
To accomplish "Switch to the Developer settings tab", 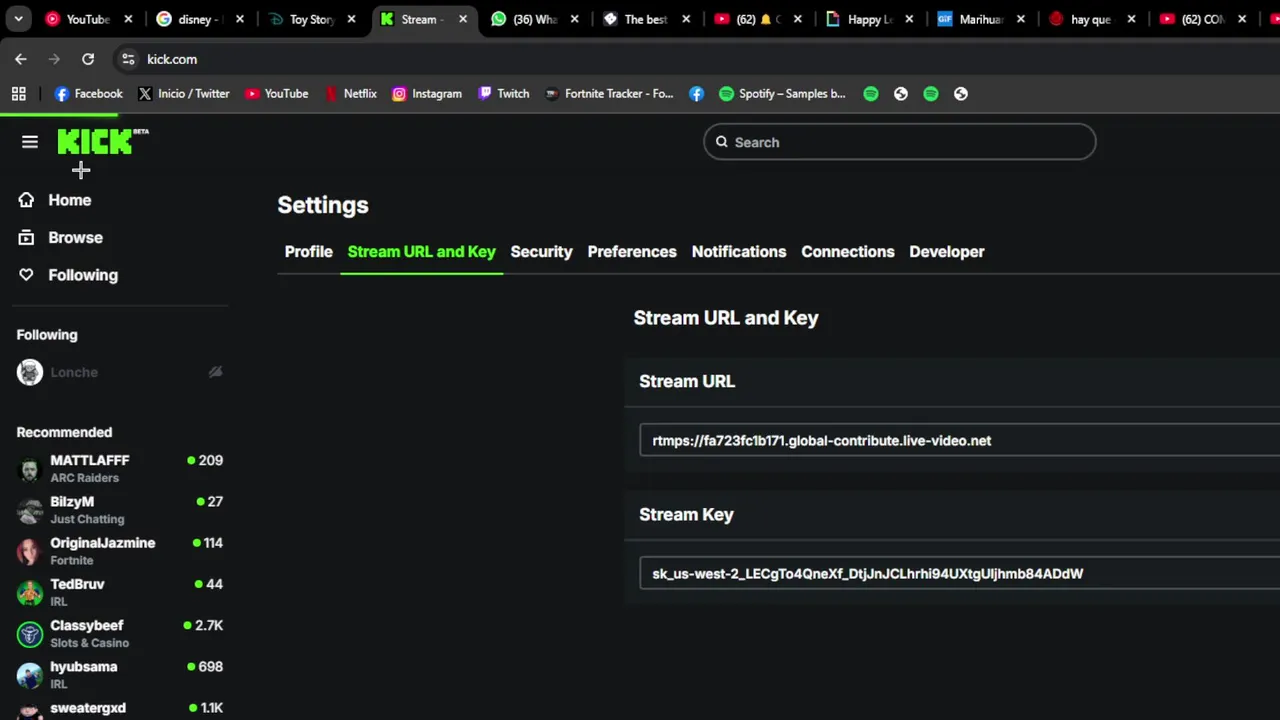I will click(x=946, y=252).
